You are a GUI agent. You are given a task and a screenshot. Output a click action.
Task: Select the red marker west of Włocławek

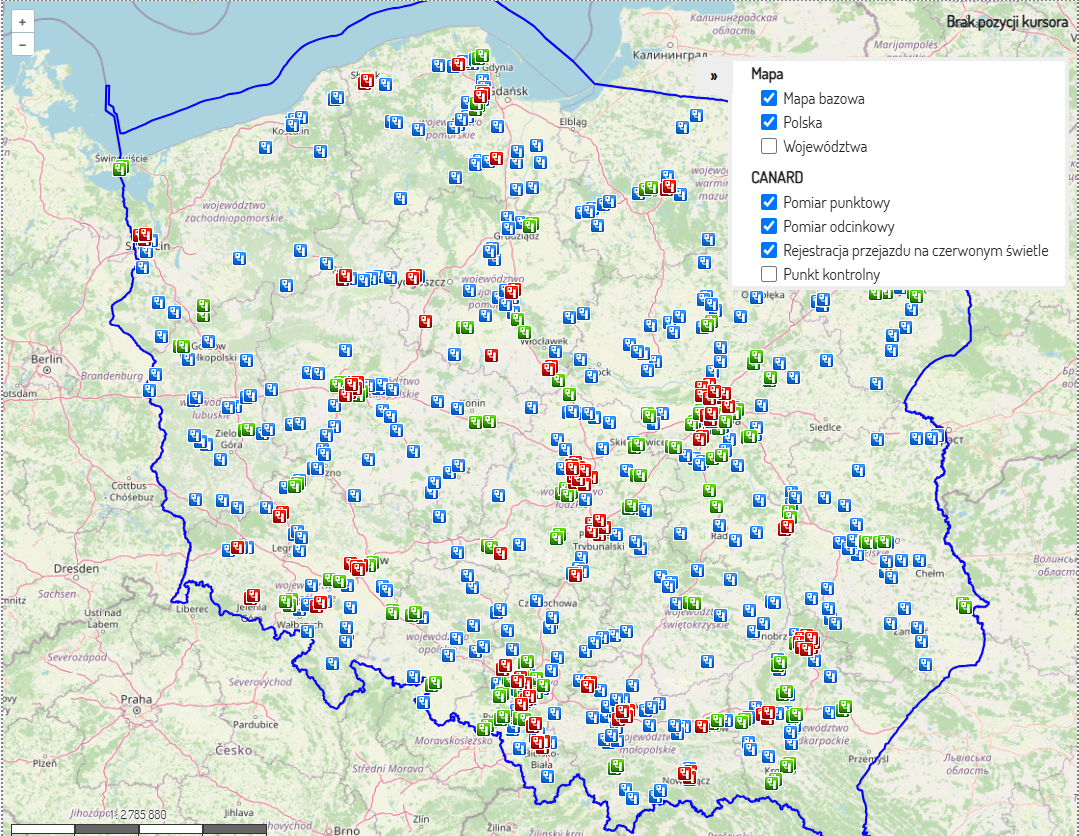(491, 355)
